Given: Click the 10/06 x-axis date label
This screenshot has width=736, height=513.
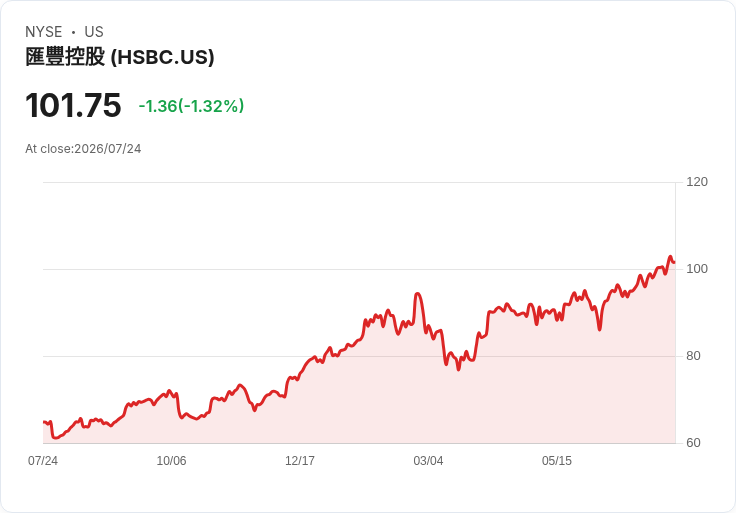Looking at the screenshot, I should 171,461.
